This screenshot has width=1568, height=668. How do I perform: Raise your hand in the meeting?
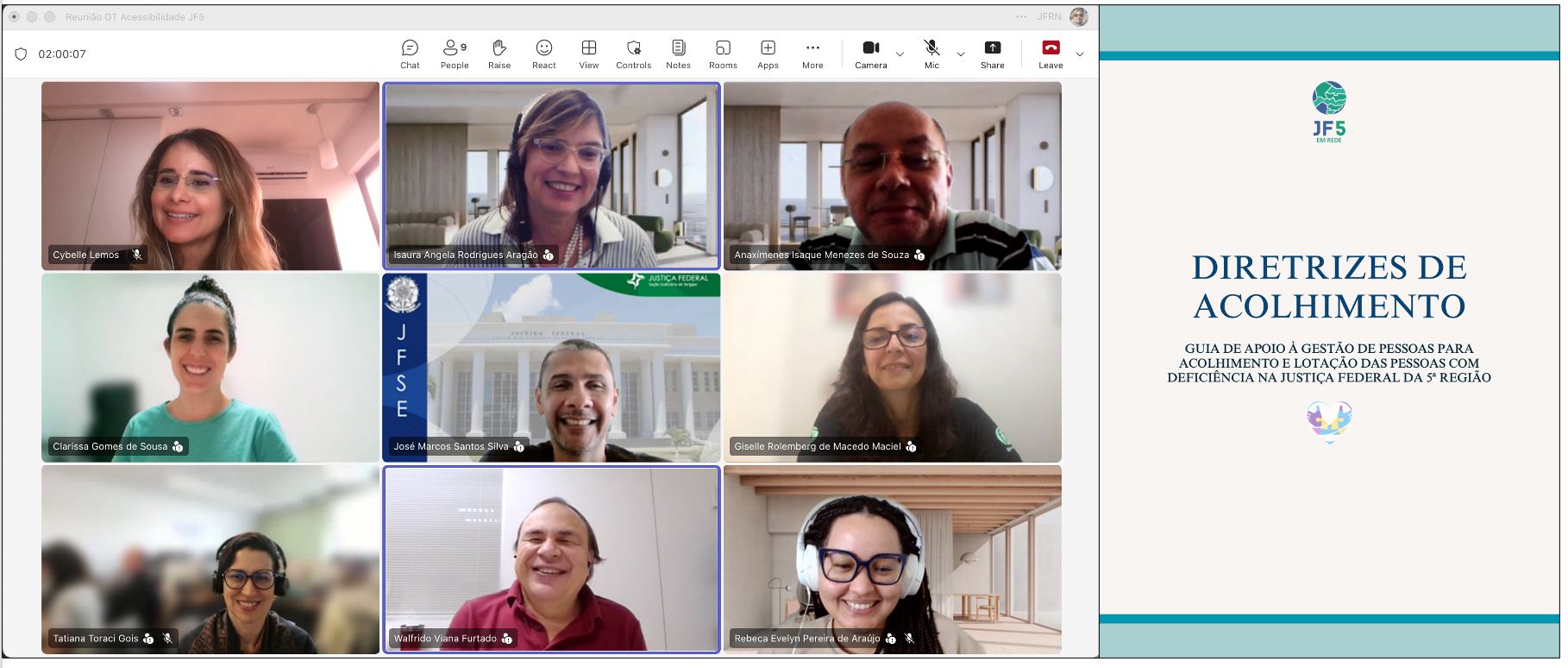coord(499,54)
